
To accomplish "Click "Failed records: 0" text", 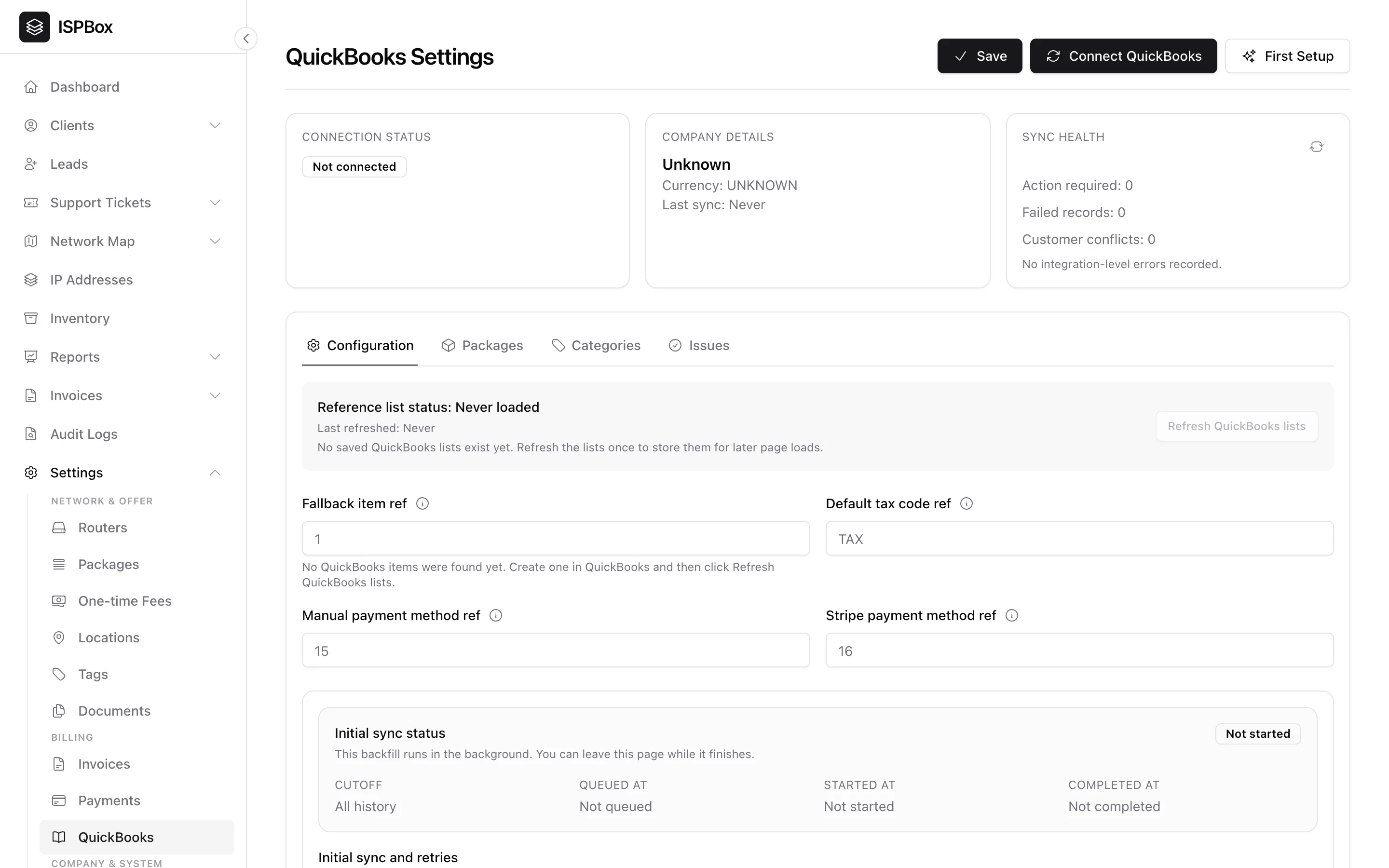I will tap(1073, 212).
